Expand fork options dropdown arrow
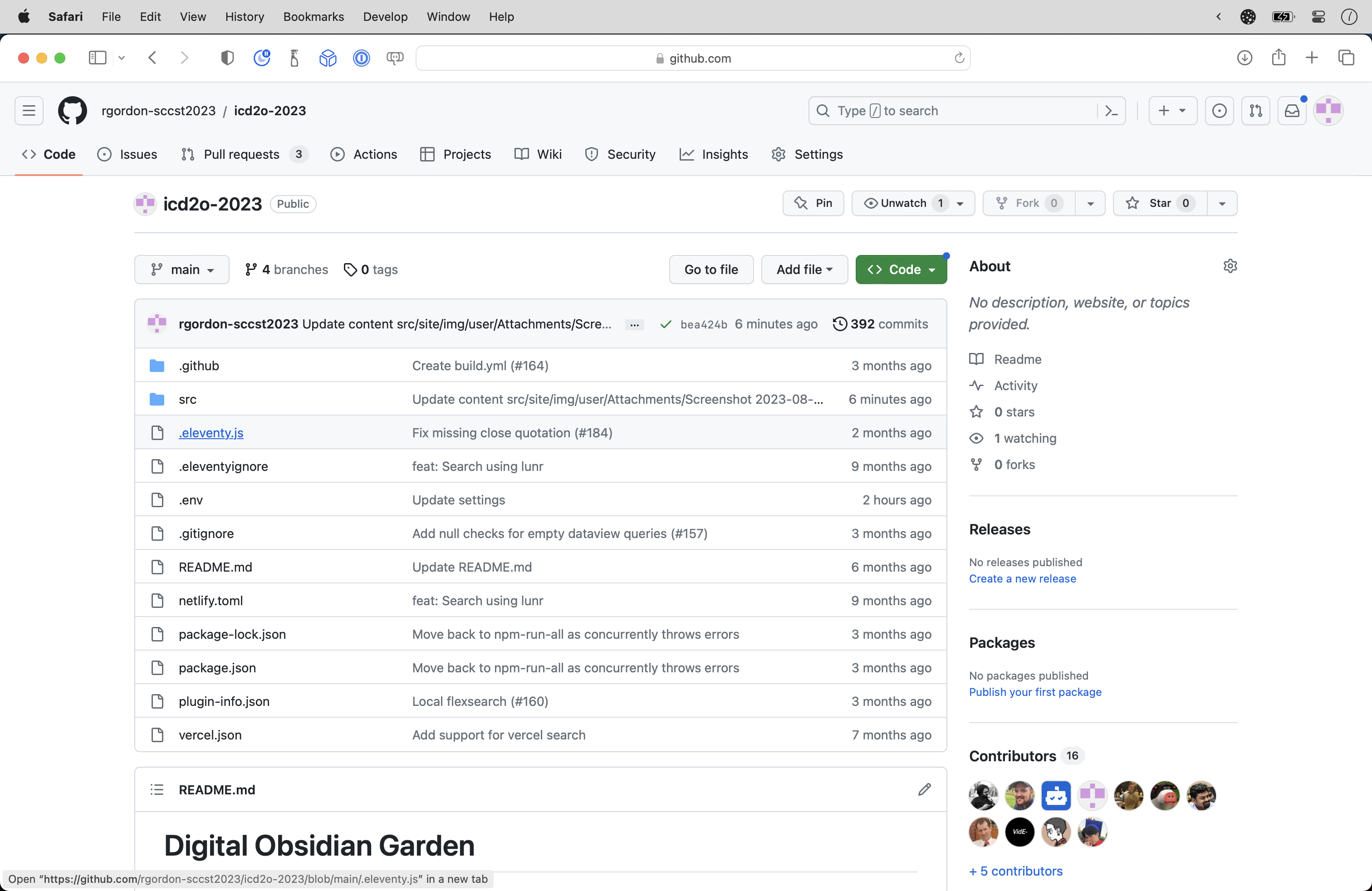This screenshot has height=891, width=1372. coord(1090,203)
